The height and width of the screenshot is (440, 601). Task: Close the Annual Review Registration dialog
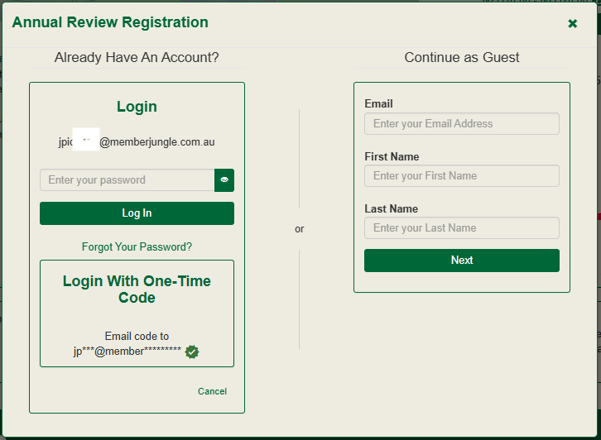click(x=572, y=23)
